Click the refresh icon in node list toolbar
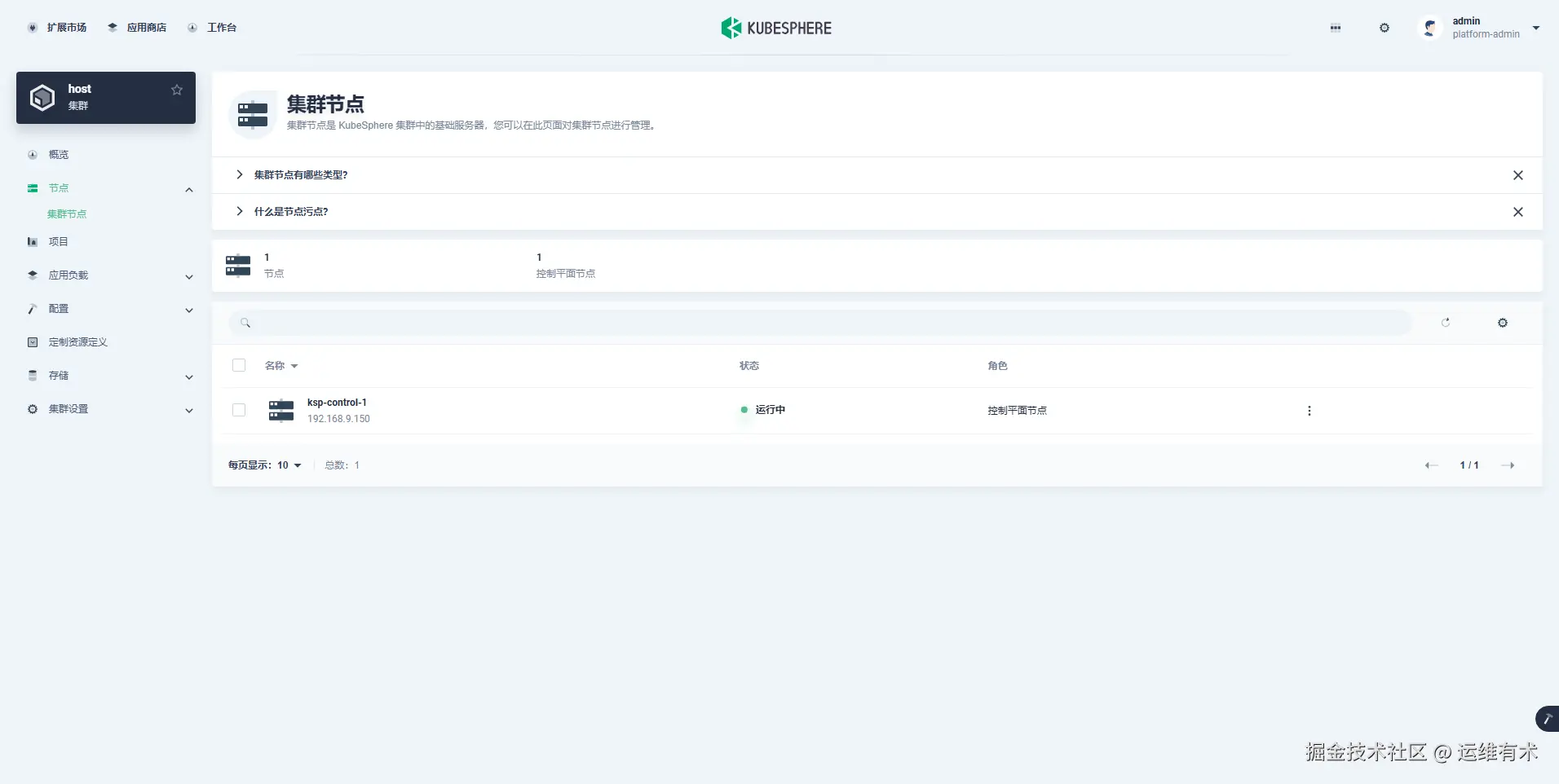1559x784 pixels. (x=1446, y=323)
